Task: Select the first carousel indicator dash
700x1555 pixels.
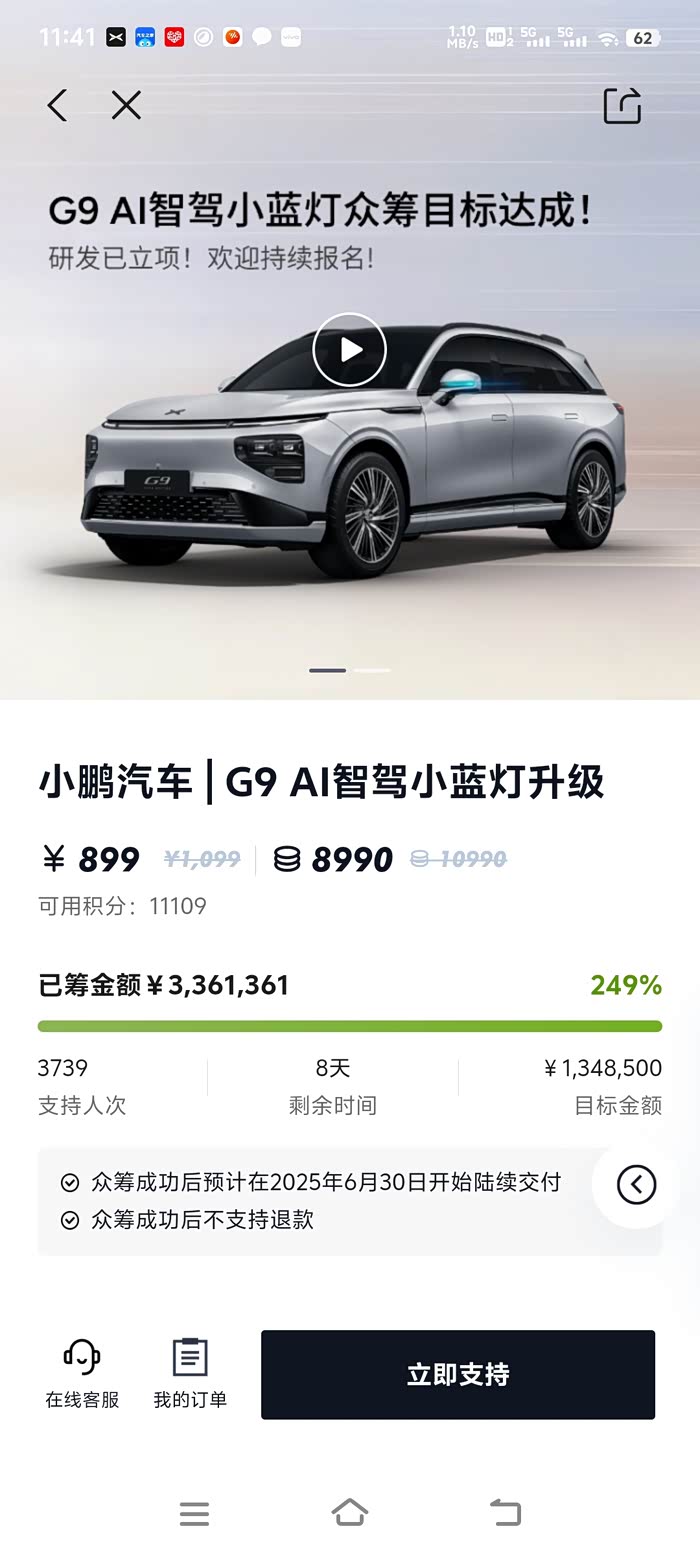Action: click(328, 670)
